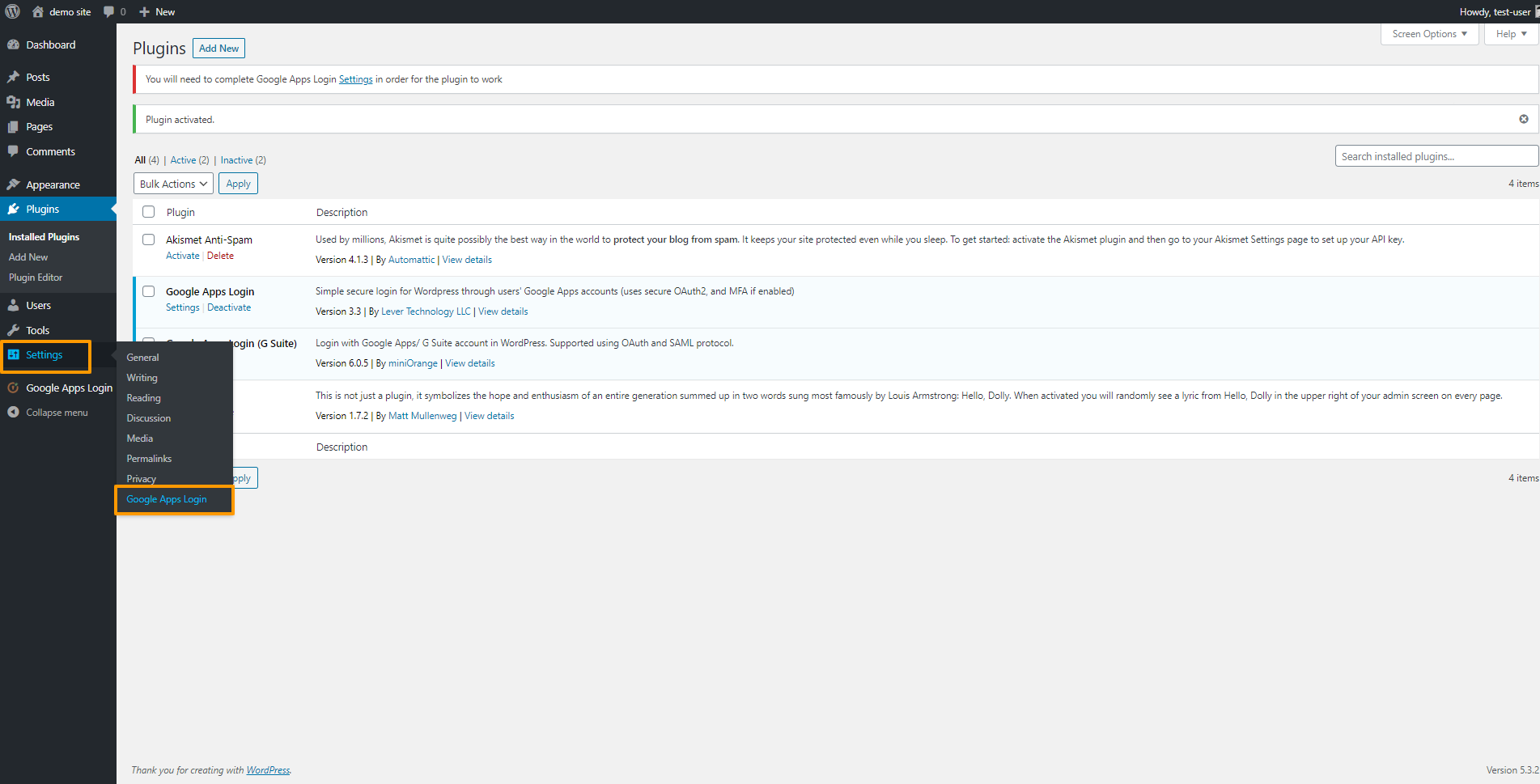Viewport: 1540px width, 784px height.
Task: Click the WordPress footer link
Action: coord(268,770)
